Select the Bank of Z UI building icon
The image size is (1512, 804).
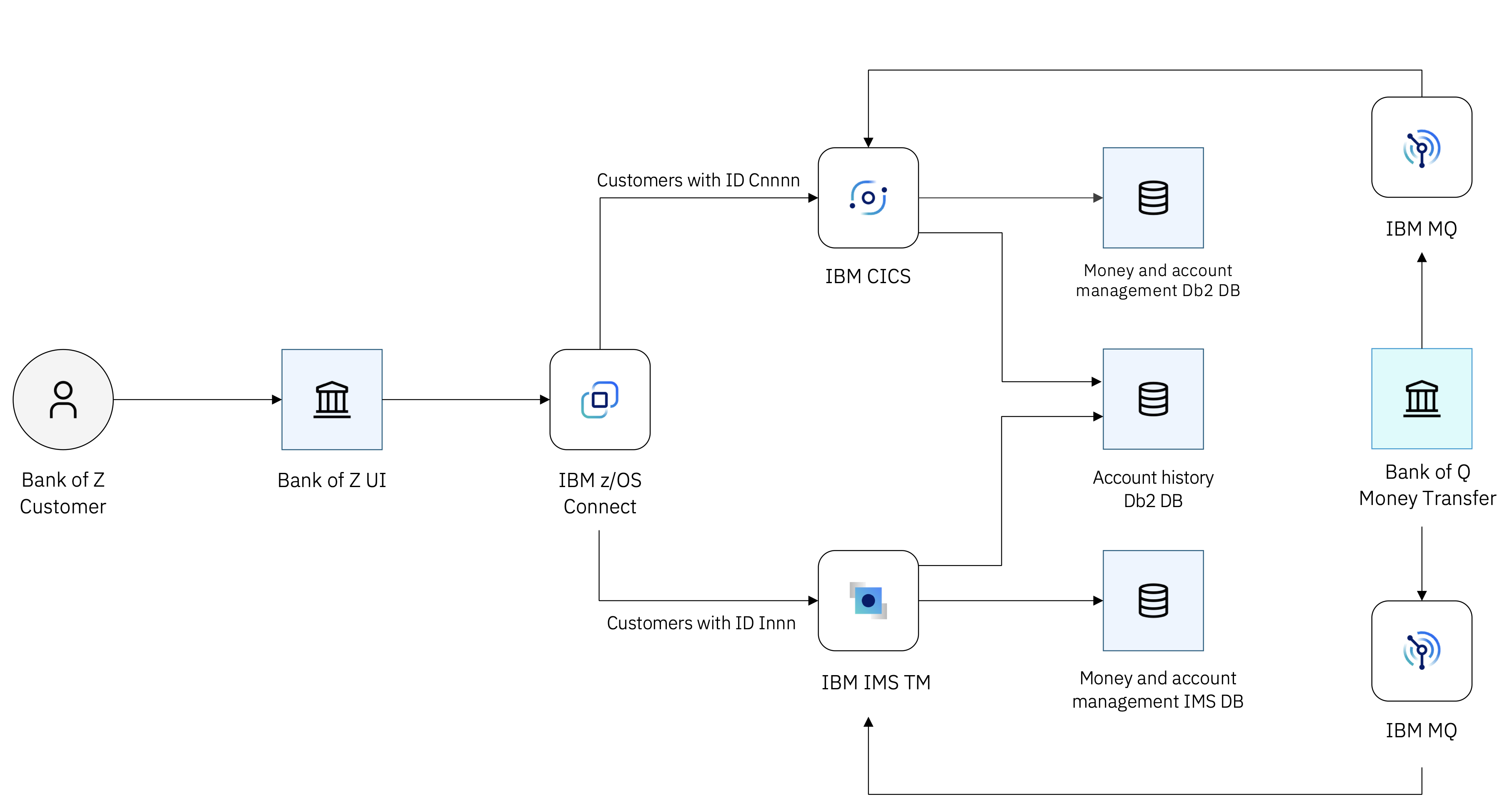coord(332,399)
